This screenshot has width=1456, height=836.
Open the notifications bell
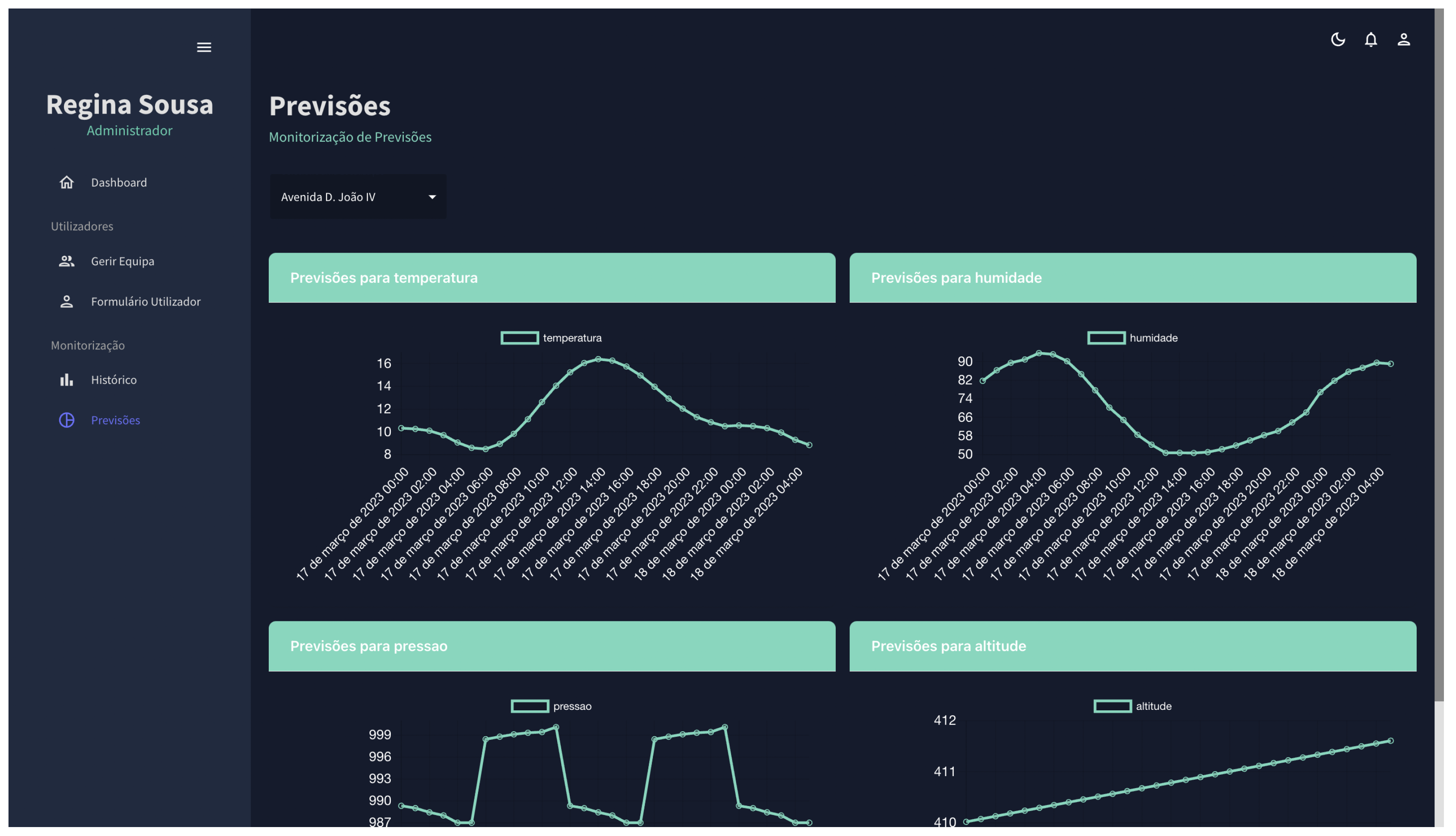1371,39
